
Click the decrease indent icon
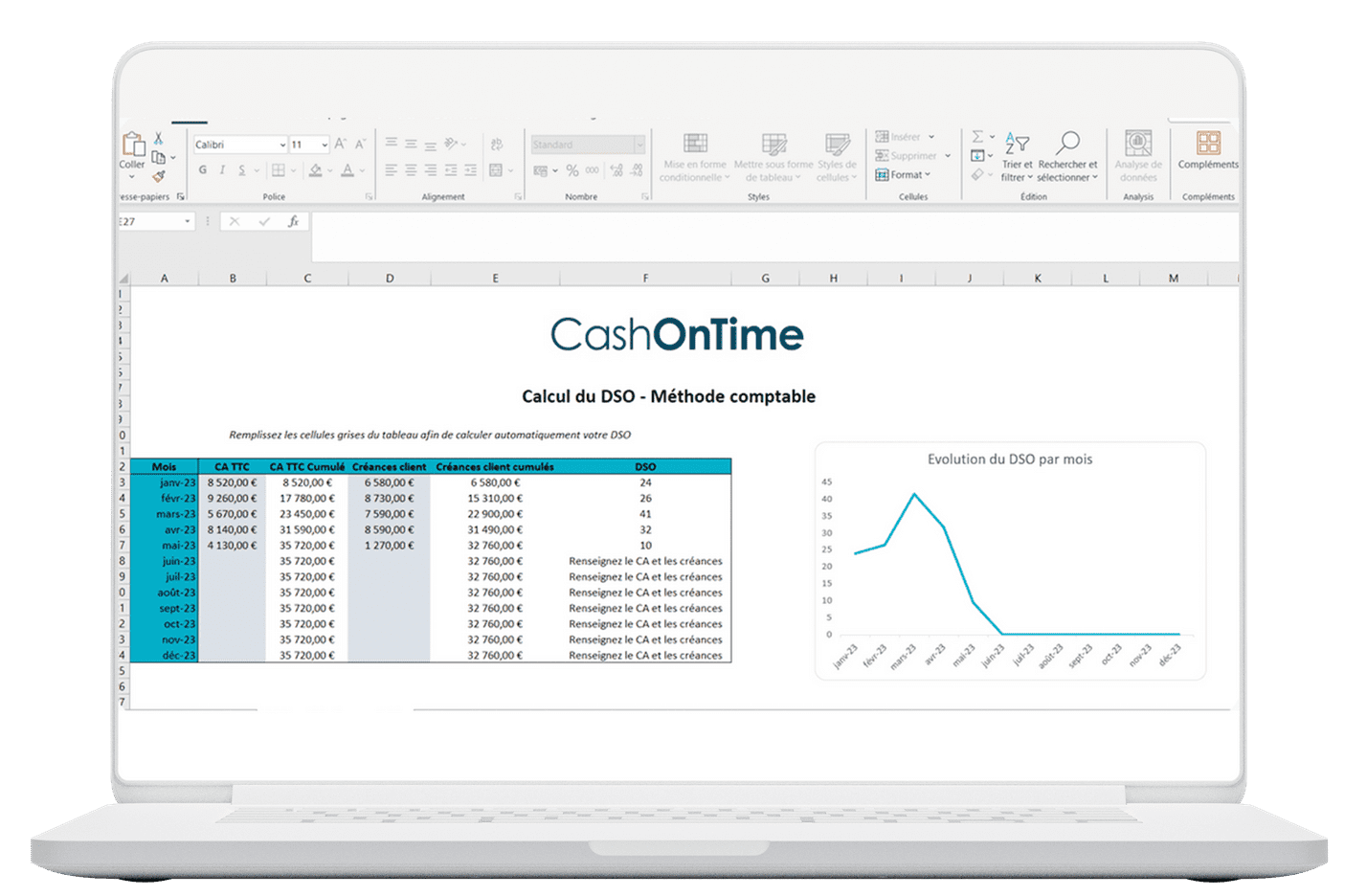pos(451,170)
